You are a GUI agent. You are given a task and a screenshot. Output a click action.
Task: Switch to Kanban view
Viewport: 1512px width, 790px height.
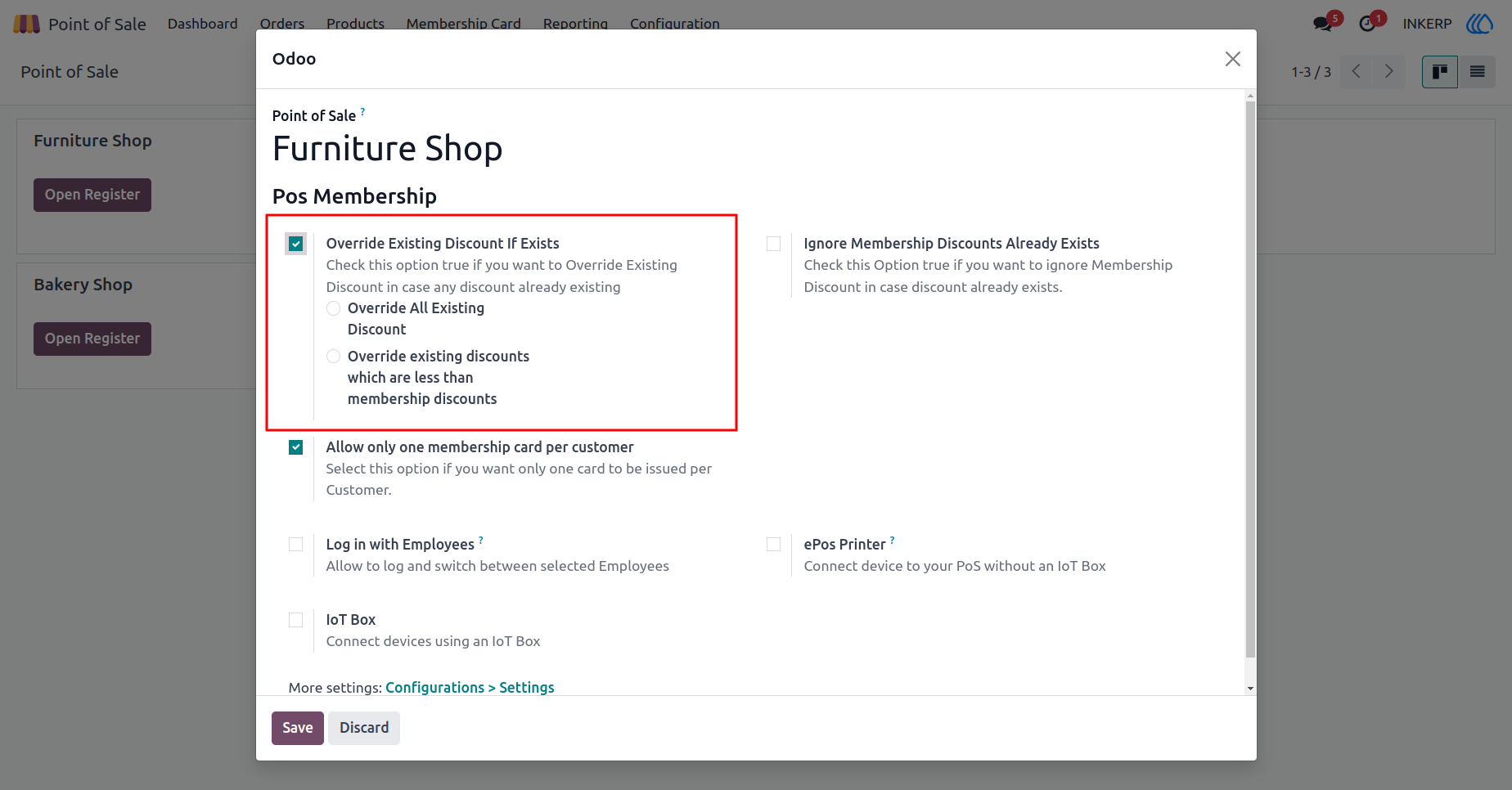1440,72
